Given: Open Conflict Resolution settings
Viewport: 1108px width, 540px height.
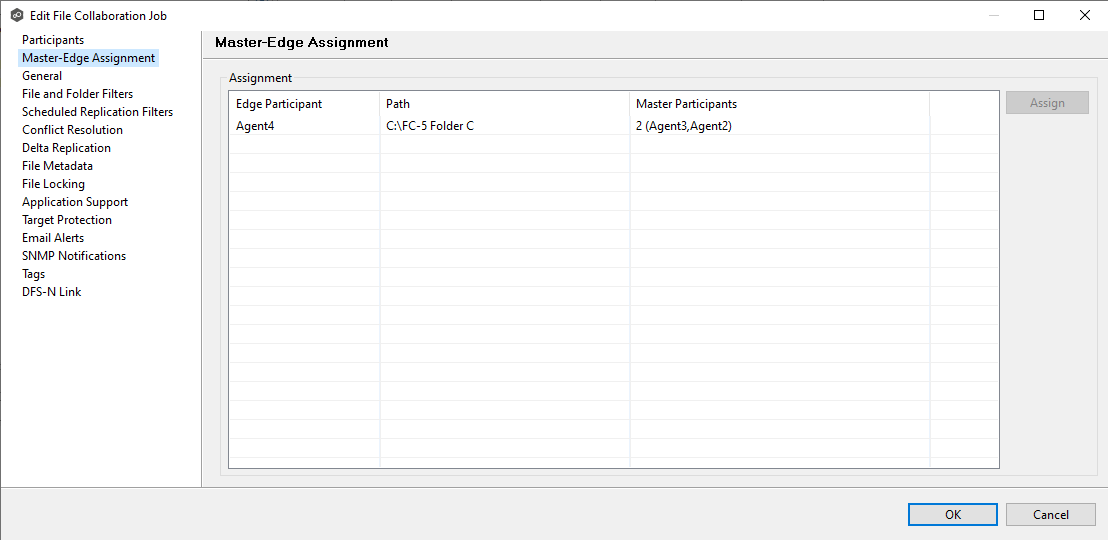Looking at the screenshot, I should coord(72,130).
